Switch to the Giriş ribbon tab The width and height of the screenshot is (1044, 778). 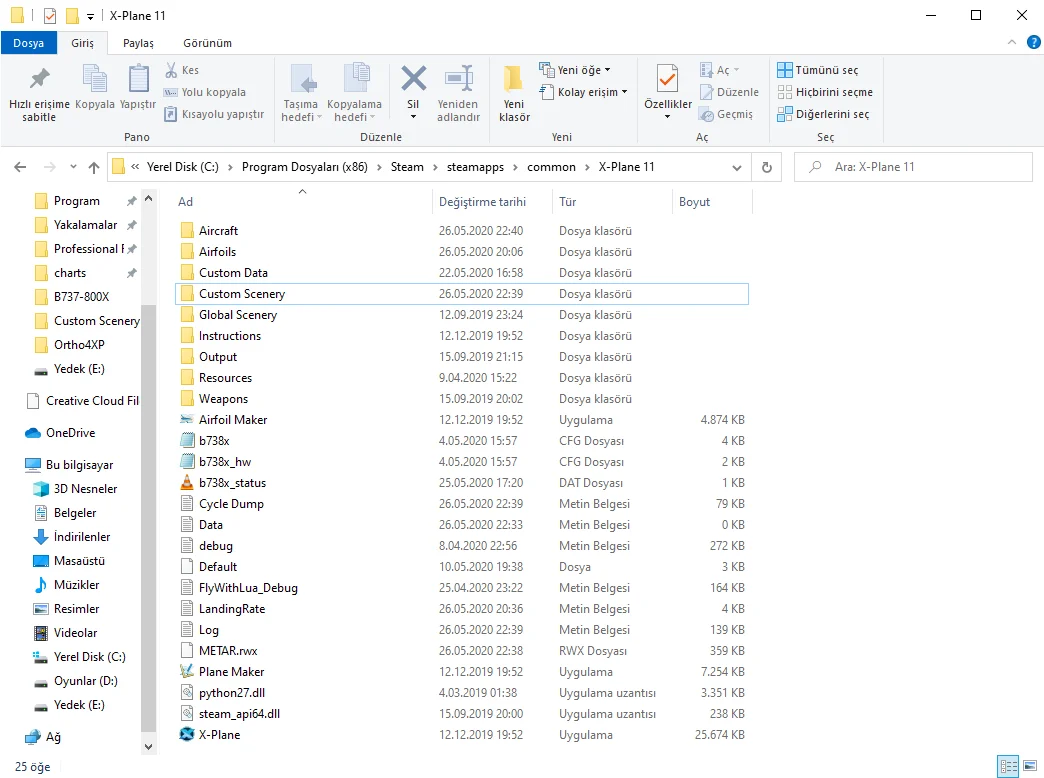pos(83,43)
